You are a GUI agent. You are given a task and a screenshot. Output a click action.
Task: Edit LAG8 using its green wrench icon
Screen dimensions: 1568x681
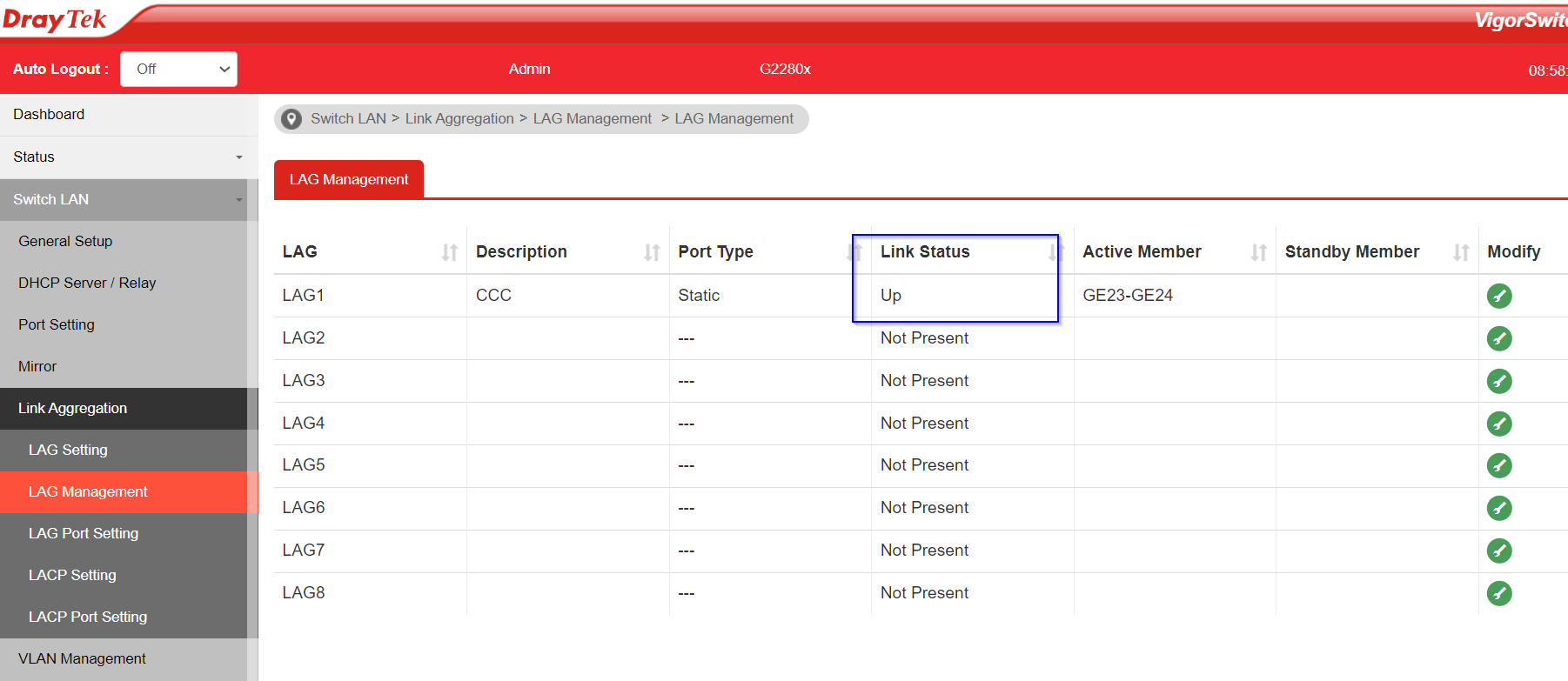[x=1498, y=593]
